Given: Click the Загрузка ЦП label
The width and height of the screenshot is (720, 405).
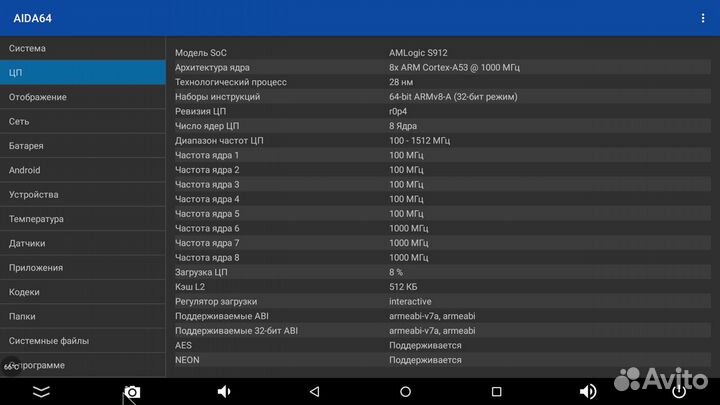Looking at the screenshot, I should (201, 272).
